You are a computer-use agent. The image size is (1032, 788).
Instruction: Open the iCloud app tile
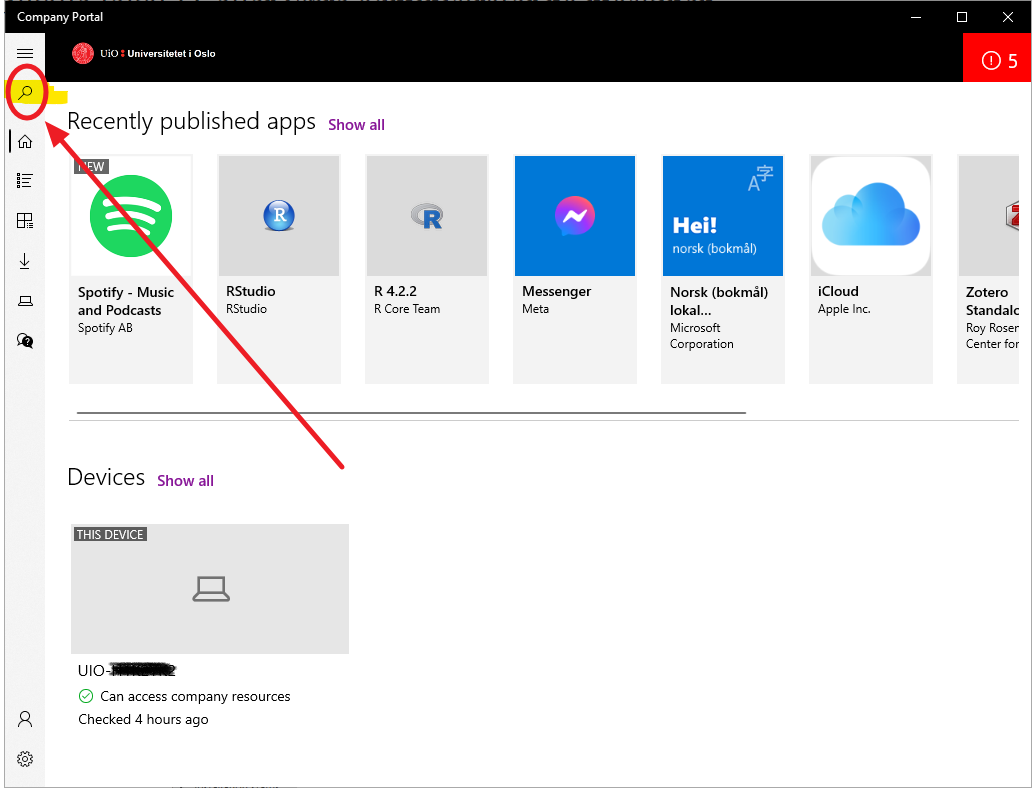(871, 269)
